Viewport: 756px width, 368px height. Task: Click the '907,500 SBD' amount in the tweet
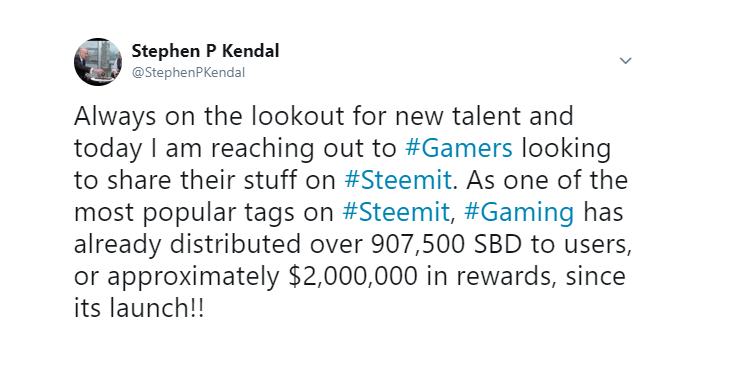[x=446, y=245]
